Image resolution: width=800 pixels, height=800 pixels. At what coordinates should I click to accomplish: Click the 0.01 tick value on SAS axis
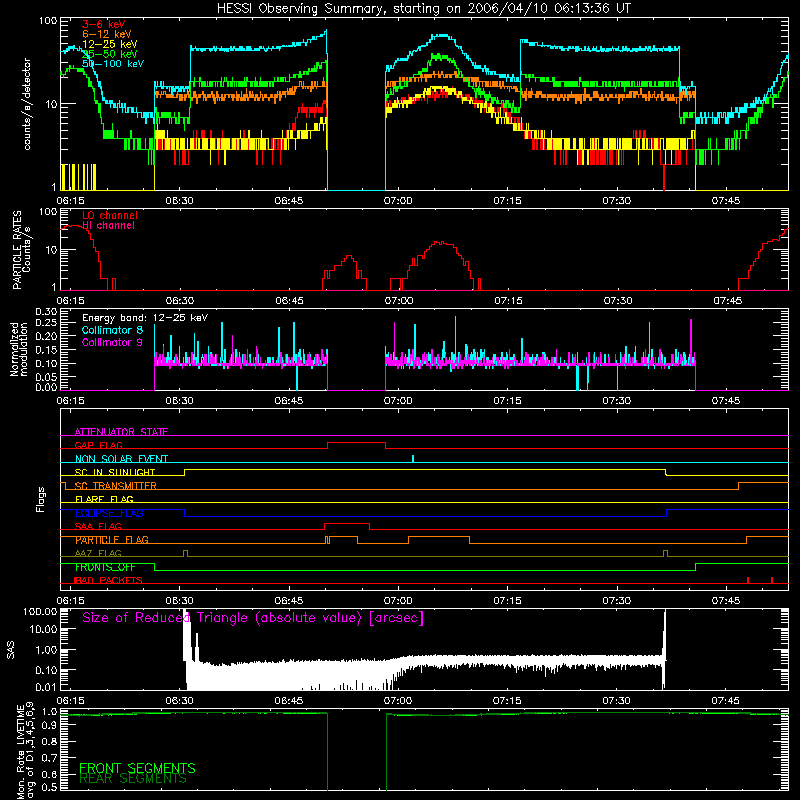[47, 687]
